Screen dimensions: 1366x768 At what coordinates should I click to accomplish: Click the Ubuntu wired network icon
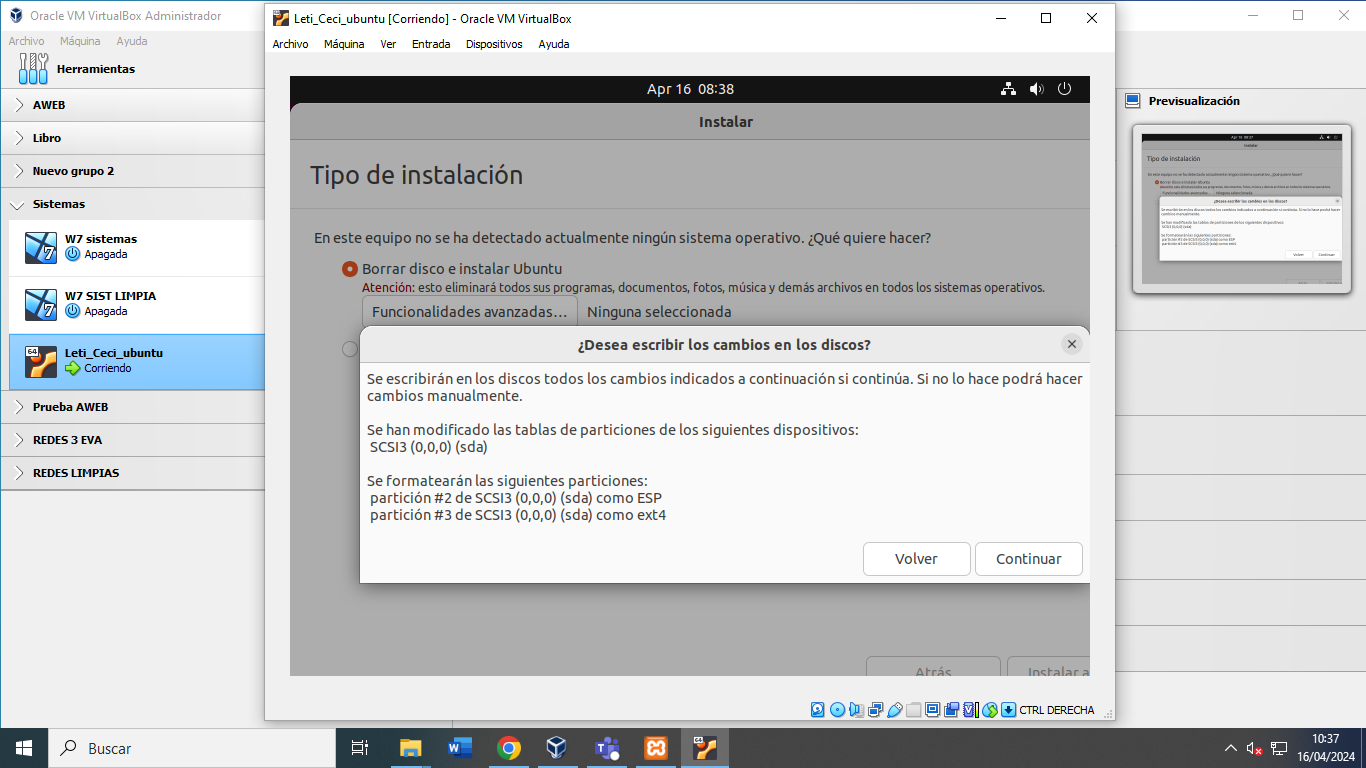(1008, 89)
